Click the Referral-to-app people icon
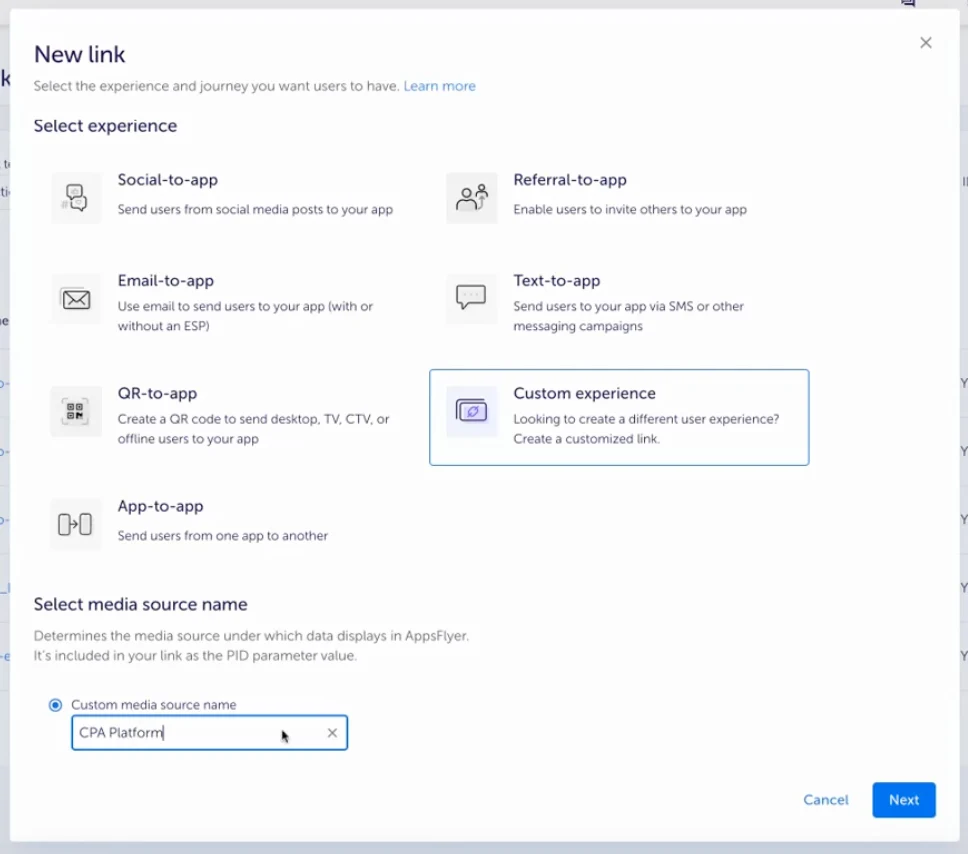Image resolution: width=968 pixels, height=854 pixels. click(x=471, y=197)
